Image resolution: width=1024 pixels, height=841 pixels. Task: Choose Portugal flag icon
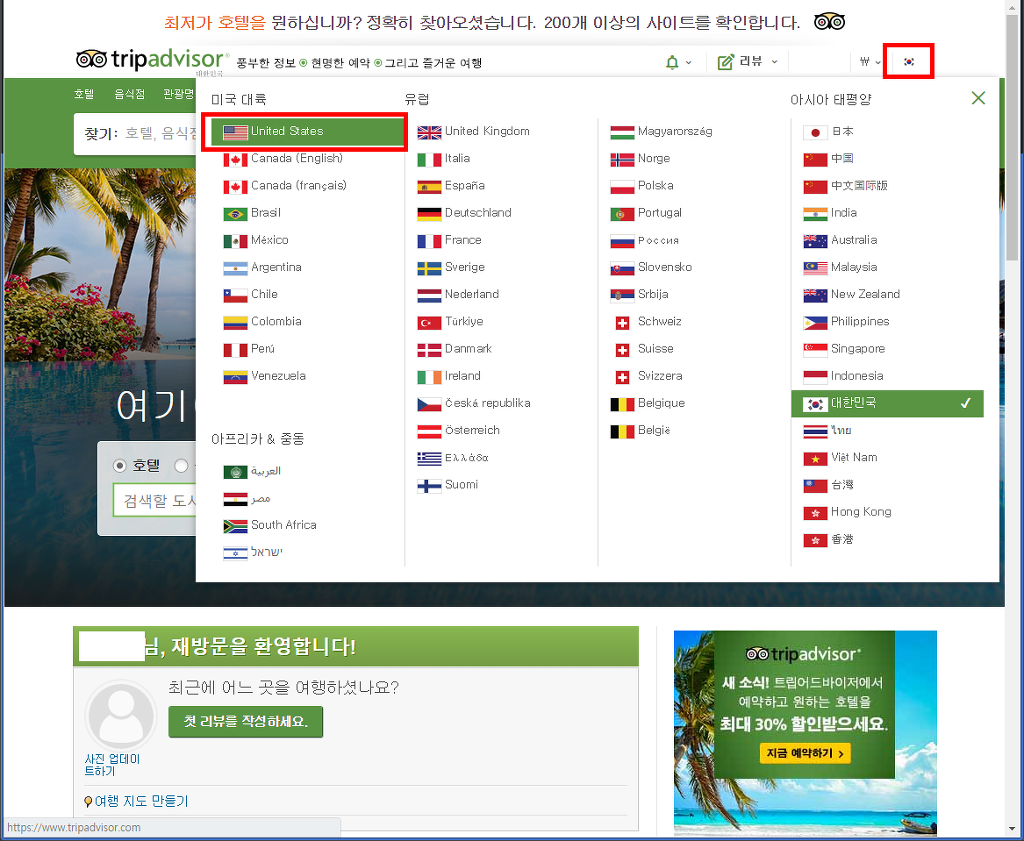coord(622,214)
